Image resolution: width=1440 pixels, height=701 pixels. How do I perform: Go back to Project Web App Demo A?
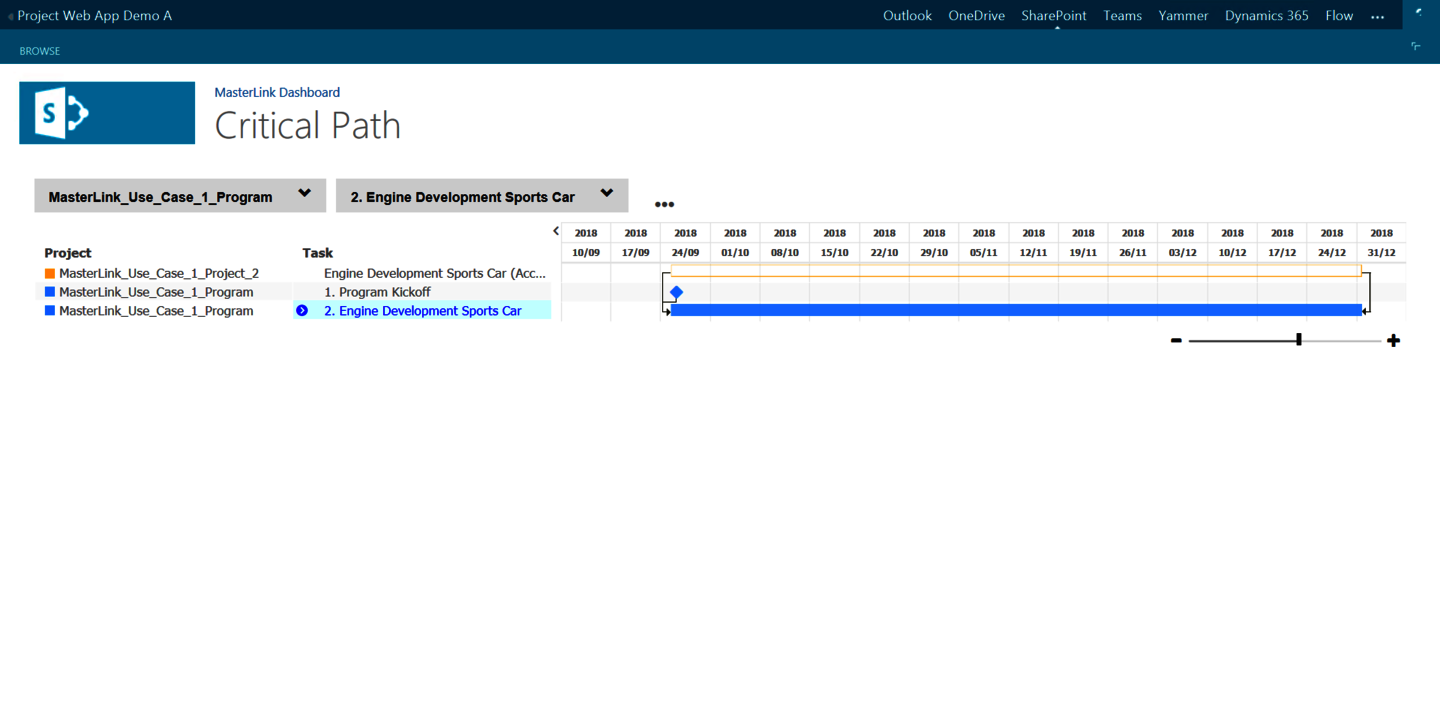[x=94, y=16]
